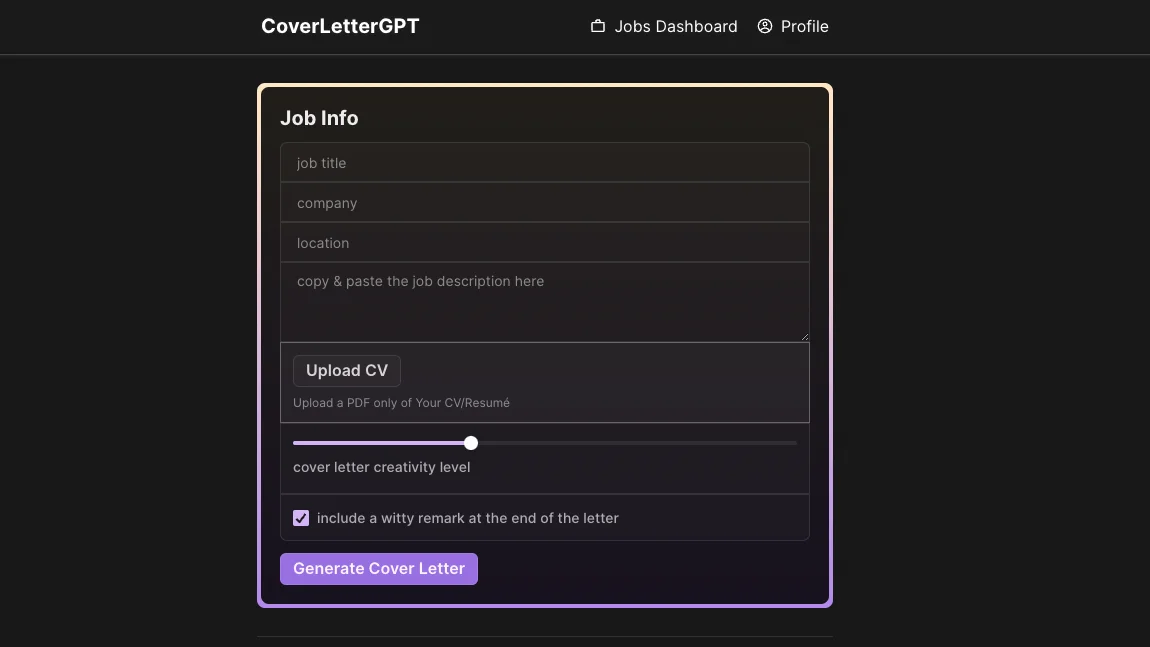Disable the witty remark checkbox
This screenshot has height=647, width=1150.
(301, 518)
